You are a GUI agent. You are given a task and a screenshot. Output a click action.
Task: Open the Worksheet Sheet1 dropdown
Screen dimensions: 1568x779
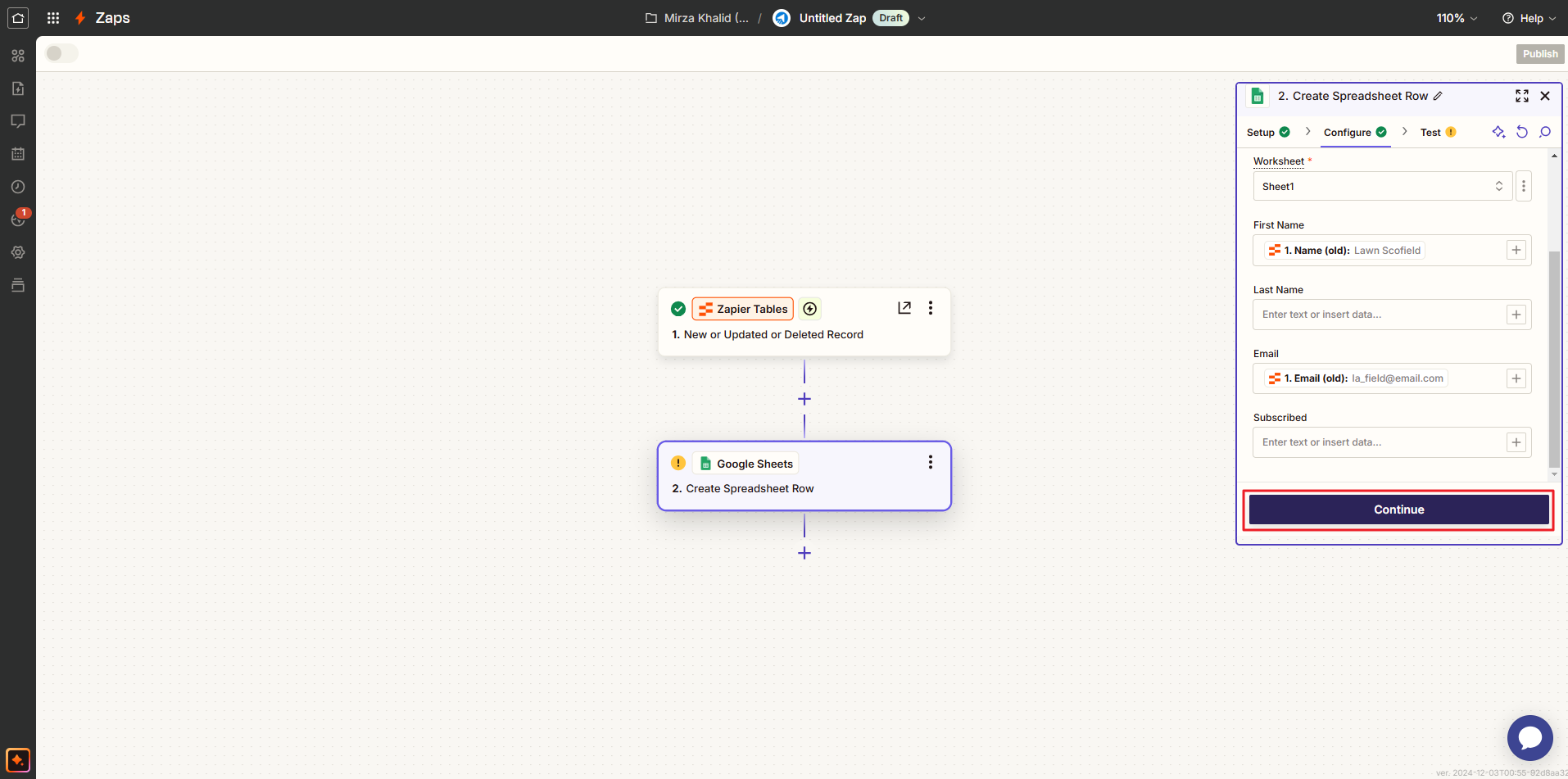pyautogui.click(x=1382, y=187)
